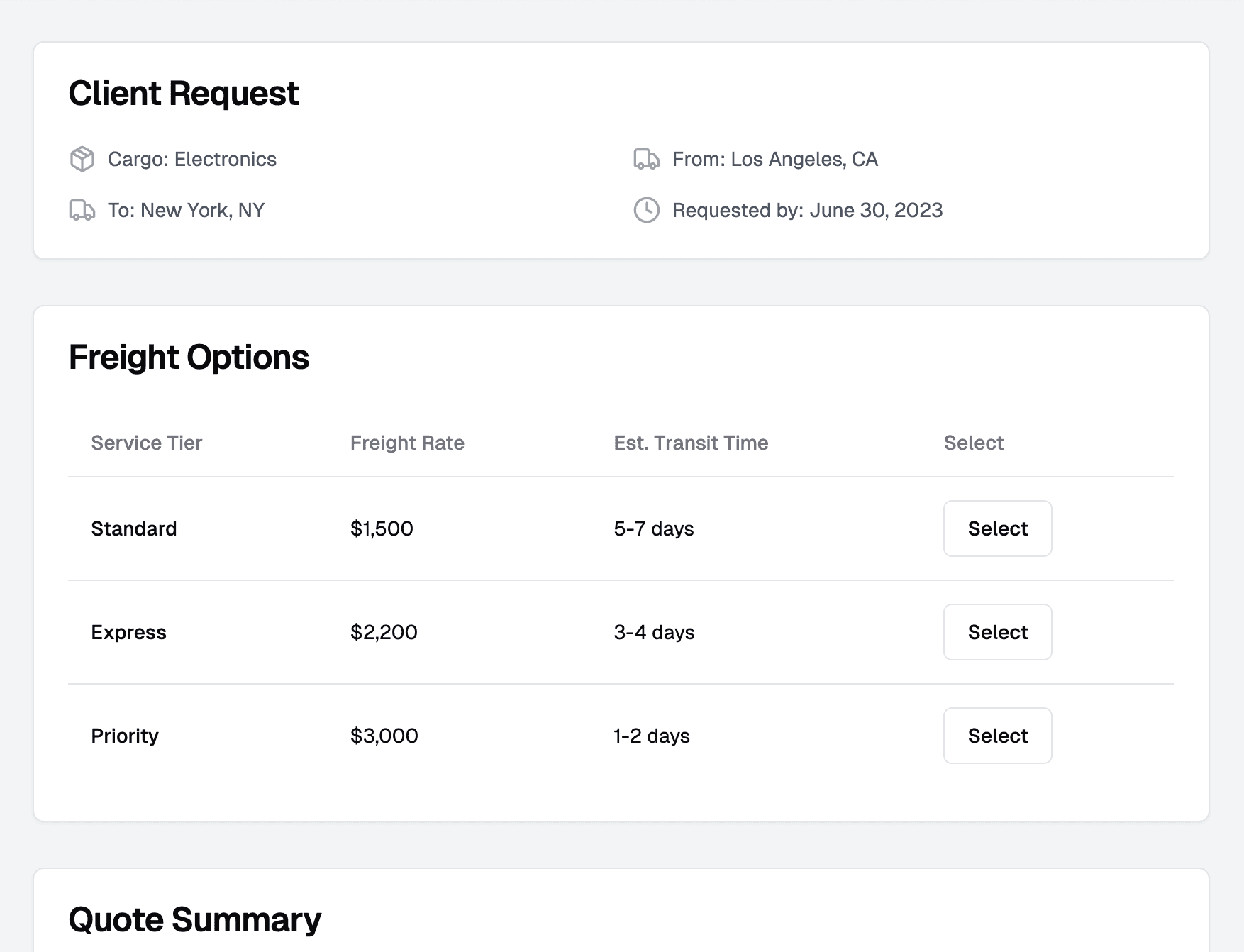Click the Express service tier name
Image resolution: width=1244 pixels, height=952 pixels.
click(x=128, y=632)
